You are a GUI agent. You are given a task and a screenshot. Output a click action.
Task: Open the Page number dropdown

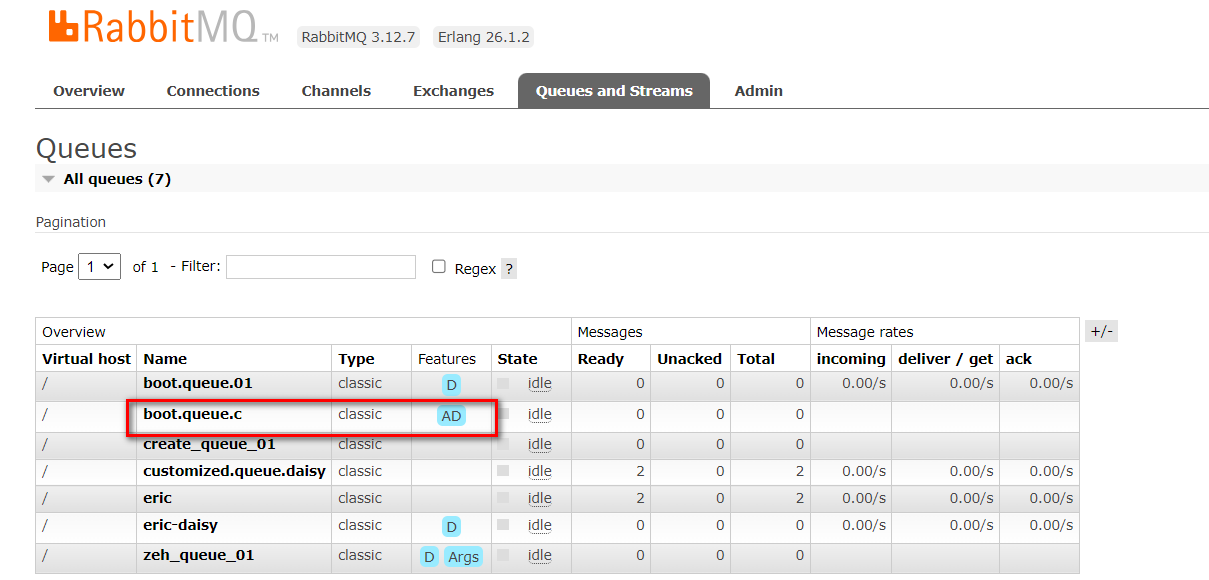coord(99,267)
